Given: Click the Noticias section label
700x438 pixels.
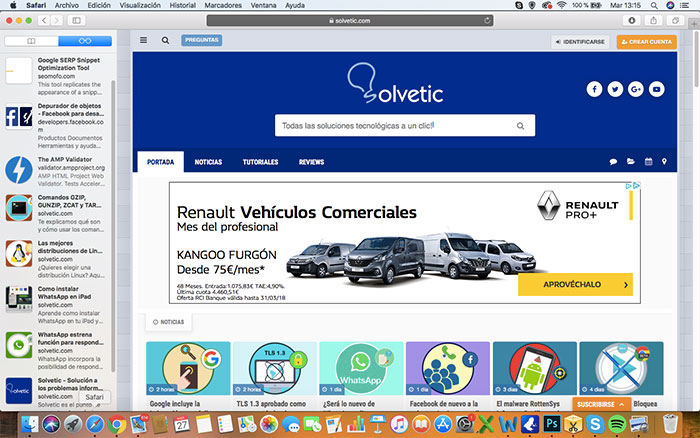Looking at the screenshot, I should [168, 322].
